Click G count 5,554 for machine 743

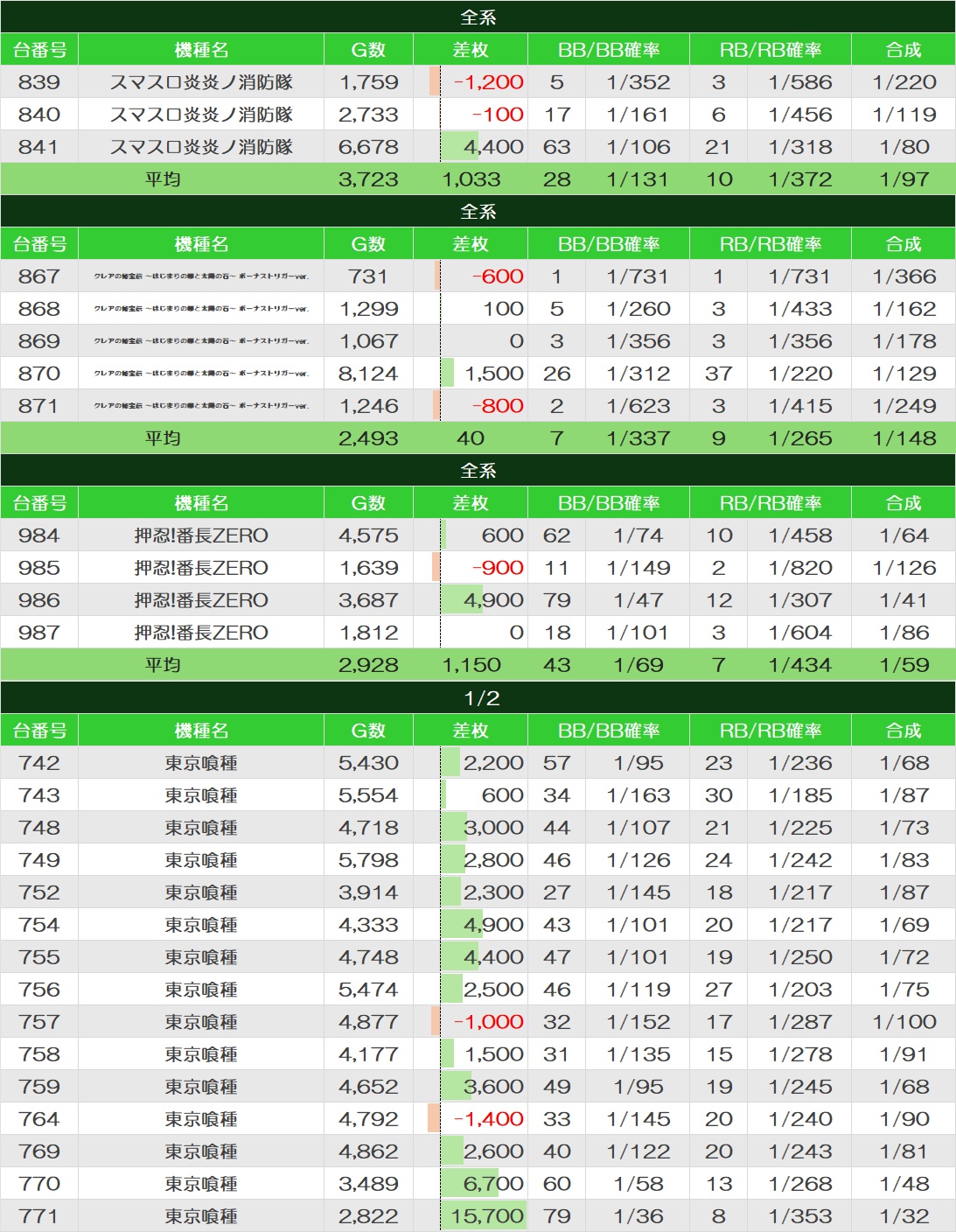point(368,795)
